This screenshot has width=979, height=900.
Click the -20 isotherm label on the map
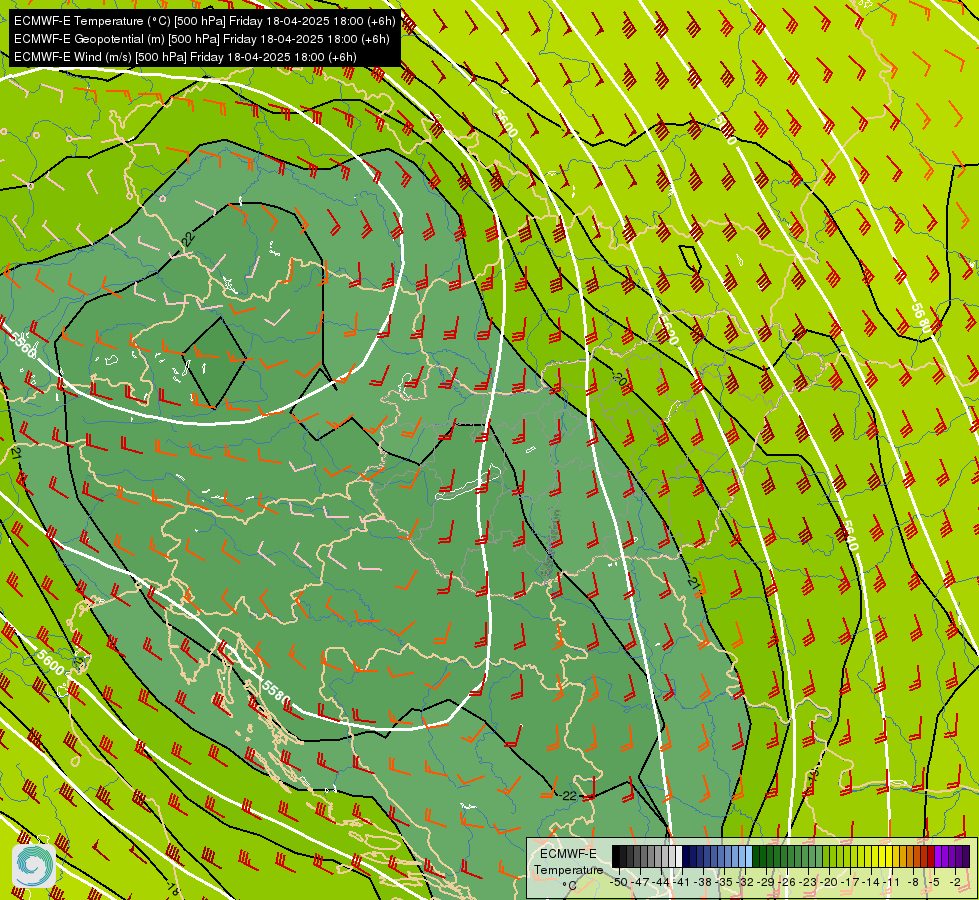(619, 379)
